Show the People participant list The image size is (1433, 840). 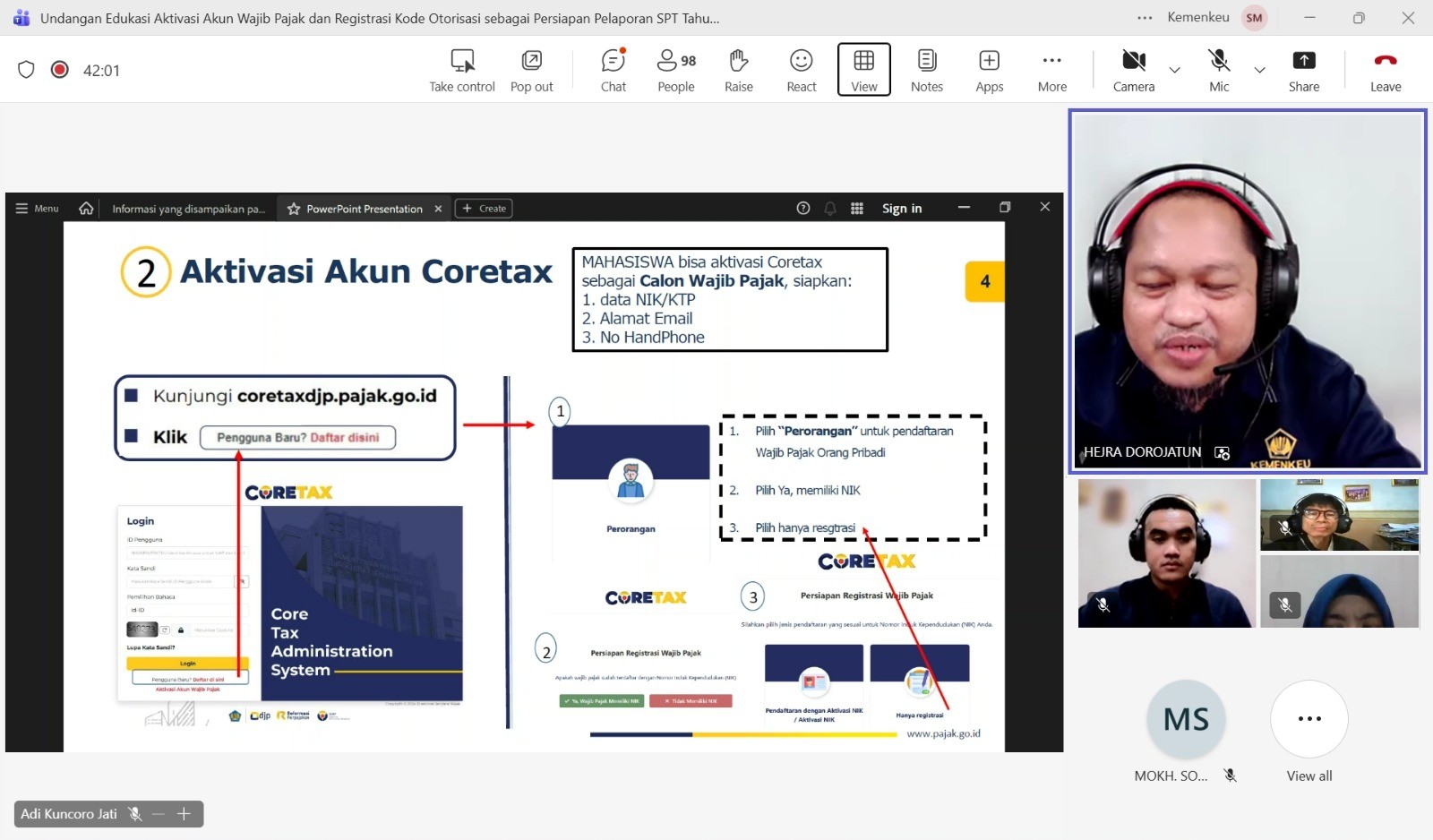[x=675, y=70]
